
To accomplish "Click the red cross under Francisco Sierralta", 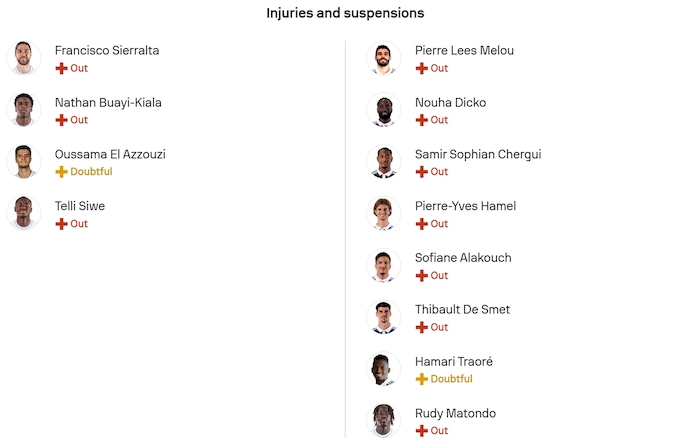I will 61,68.
